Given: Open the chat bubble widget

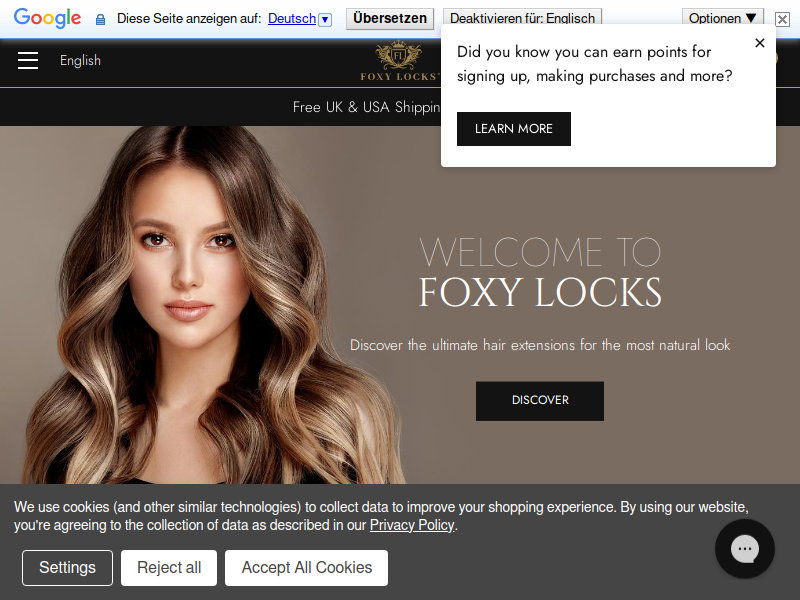Looking at the screenshot, I should tap(744, 549).
